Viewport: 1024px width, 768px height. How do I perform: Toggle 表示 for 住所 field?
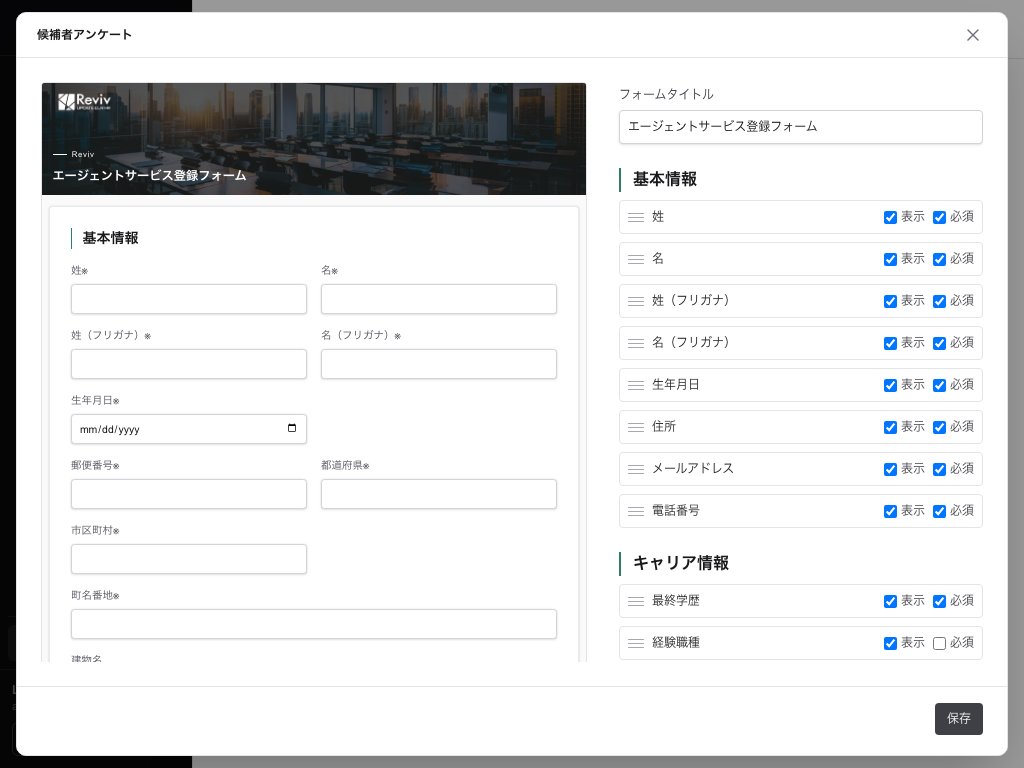[889, 427]
